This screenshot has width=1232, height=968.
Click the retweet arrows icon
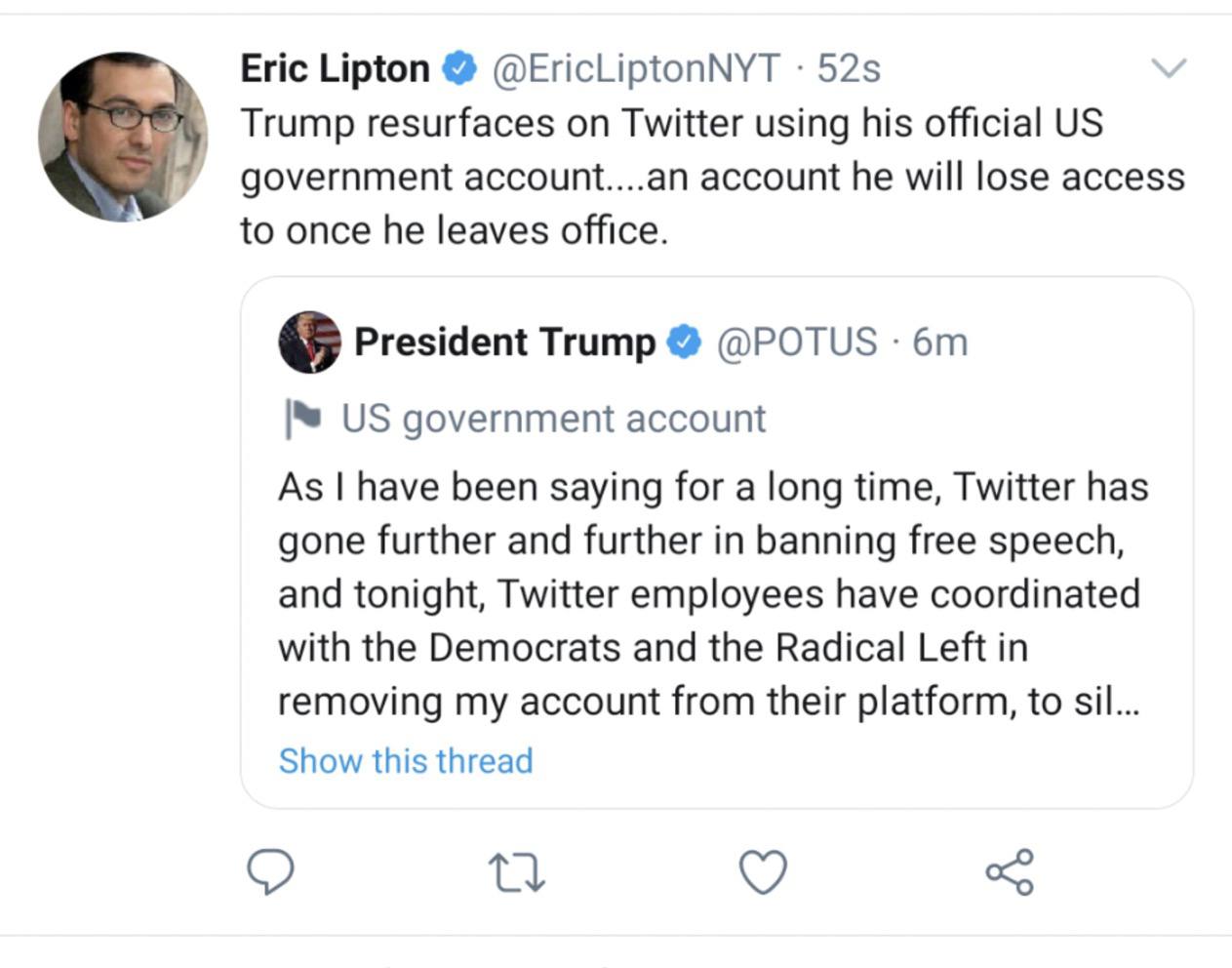516,872
